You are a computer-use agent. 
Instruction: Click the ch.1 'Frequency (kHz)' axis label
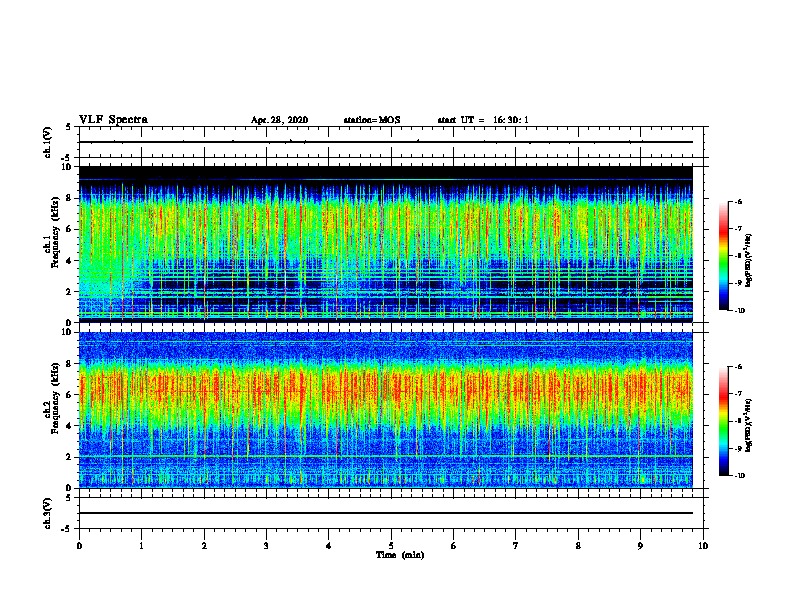pyautogui.click(x=55, y=233)
